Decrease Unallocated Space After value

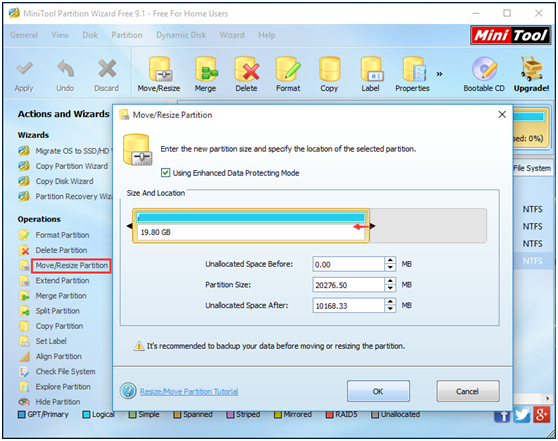tap(390, 309)
